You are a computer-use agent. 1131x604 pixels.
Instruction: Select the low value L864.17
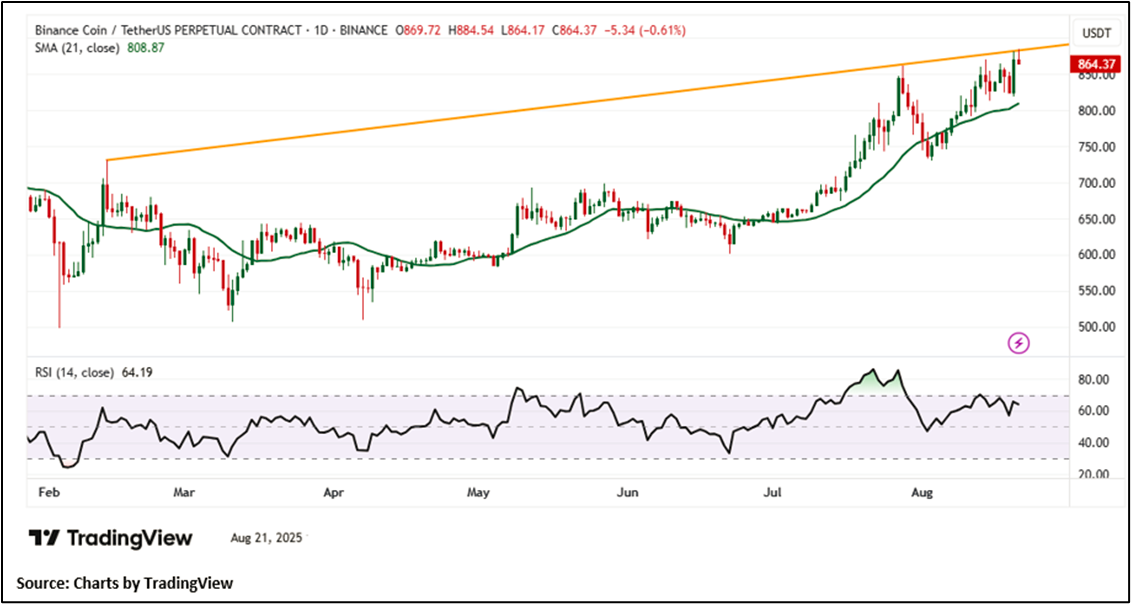tap(522, 30)
